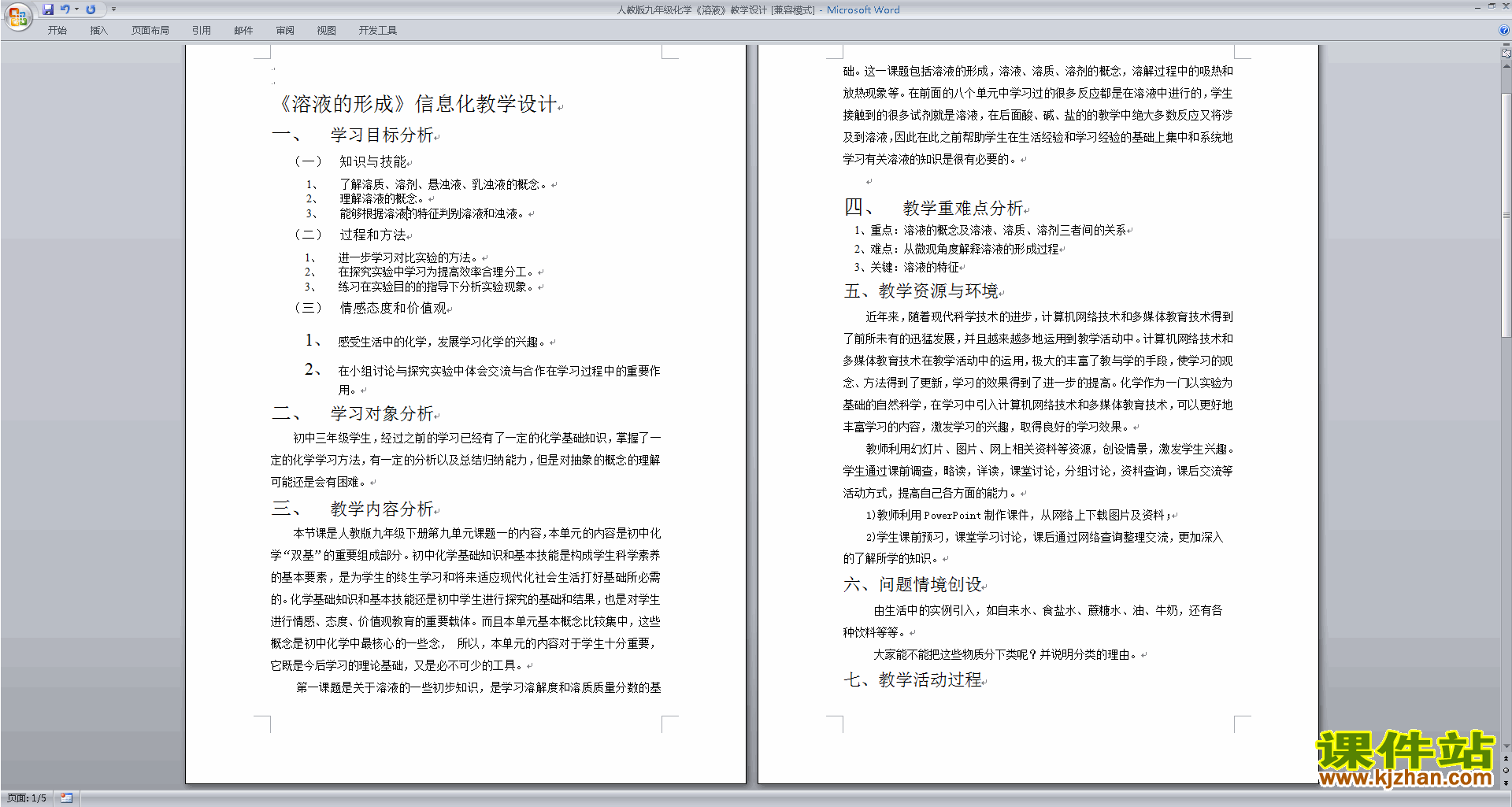This screenshot has width=1512, height=807.
Task: Open the 插入 ribbon tab
Action: click(98, 31)
